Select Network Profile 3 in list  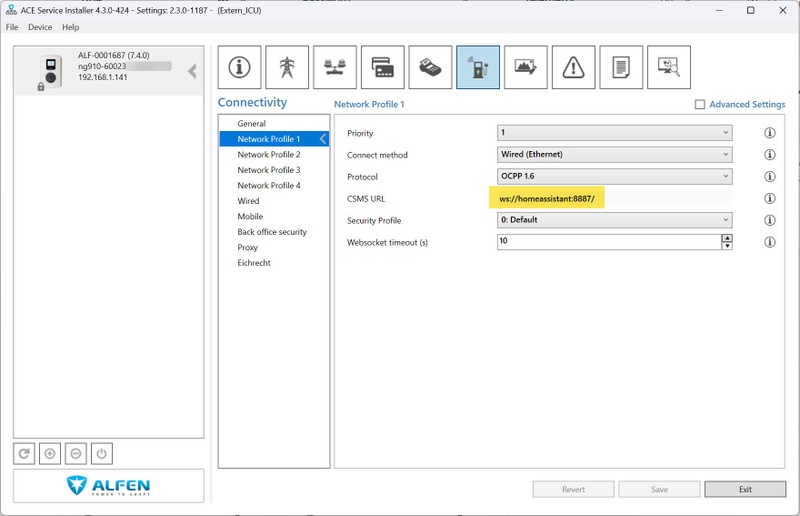click(274, 170)
